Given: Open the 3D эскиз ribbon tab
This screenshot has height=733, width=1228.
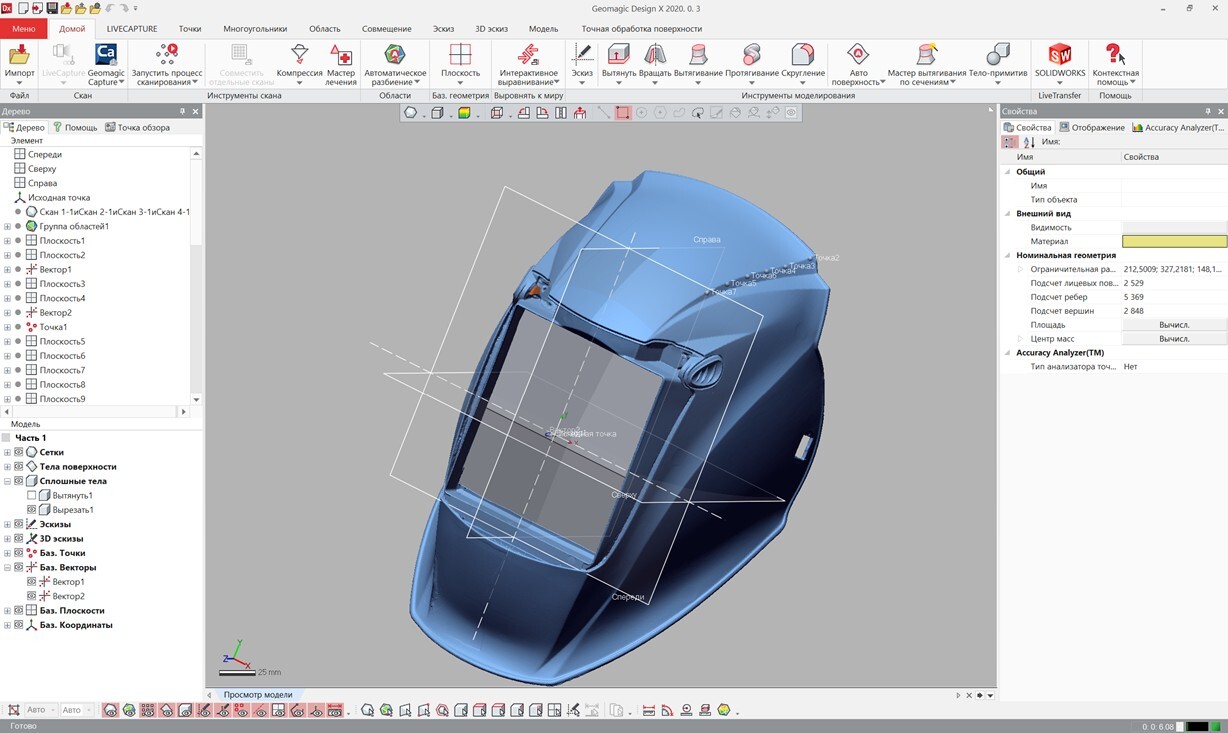Looking at the screenshot, I should click(x=491, y=29).
